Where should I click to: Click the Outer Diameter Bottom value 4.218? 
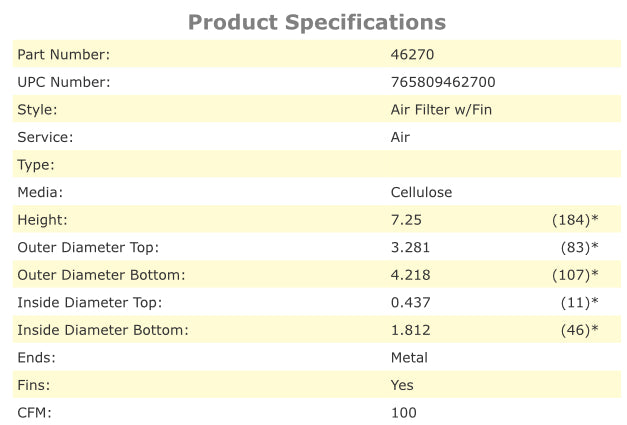(x=408, y=274)
